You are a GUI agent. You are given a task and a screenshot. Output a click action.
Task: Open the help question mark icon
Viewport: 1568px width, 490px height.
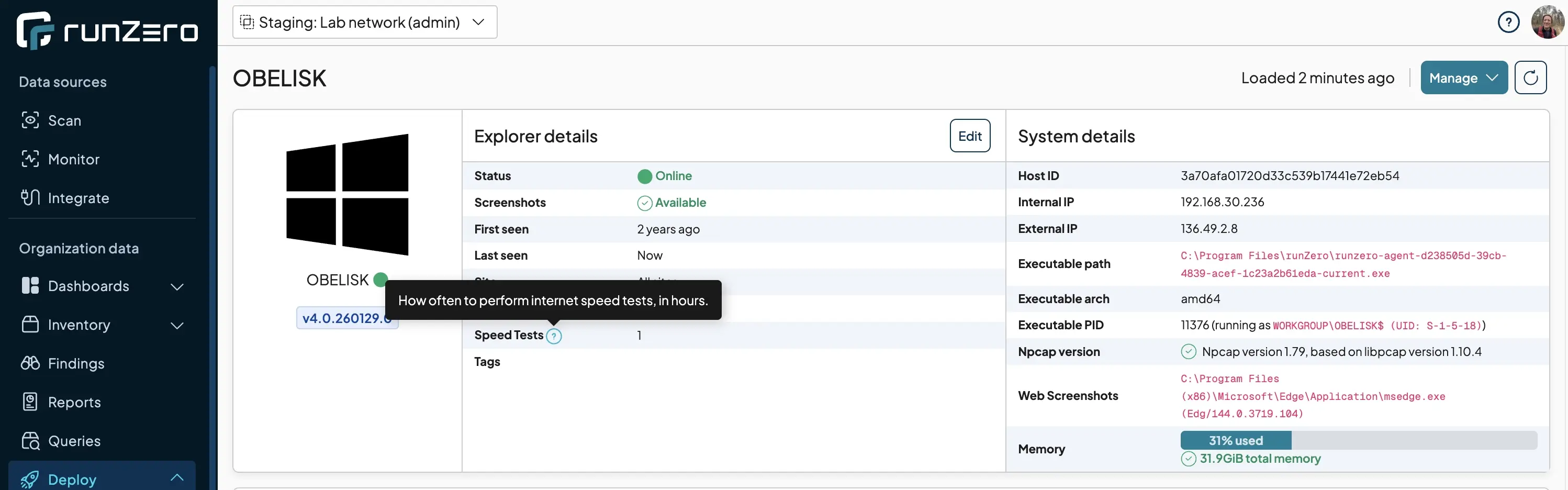pyautogui.click(x=1509, y=21)
